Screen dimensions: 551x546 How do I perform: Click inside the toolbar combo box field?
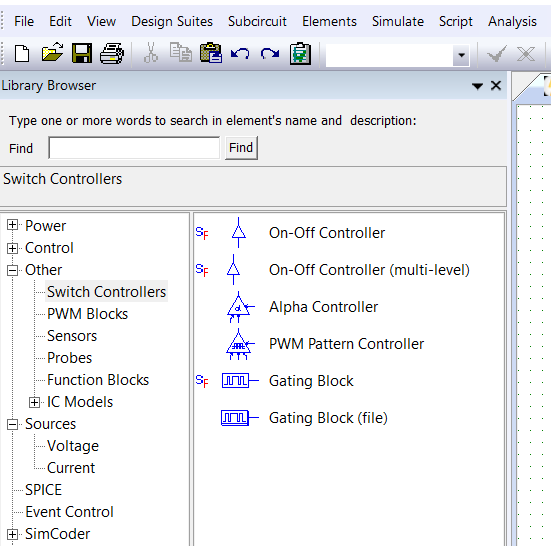tap(389, 55)
